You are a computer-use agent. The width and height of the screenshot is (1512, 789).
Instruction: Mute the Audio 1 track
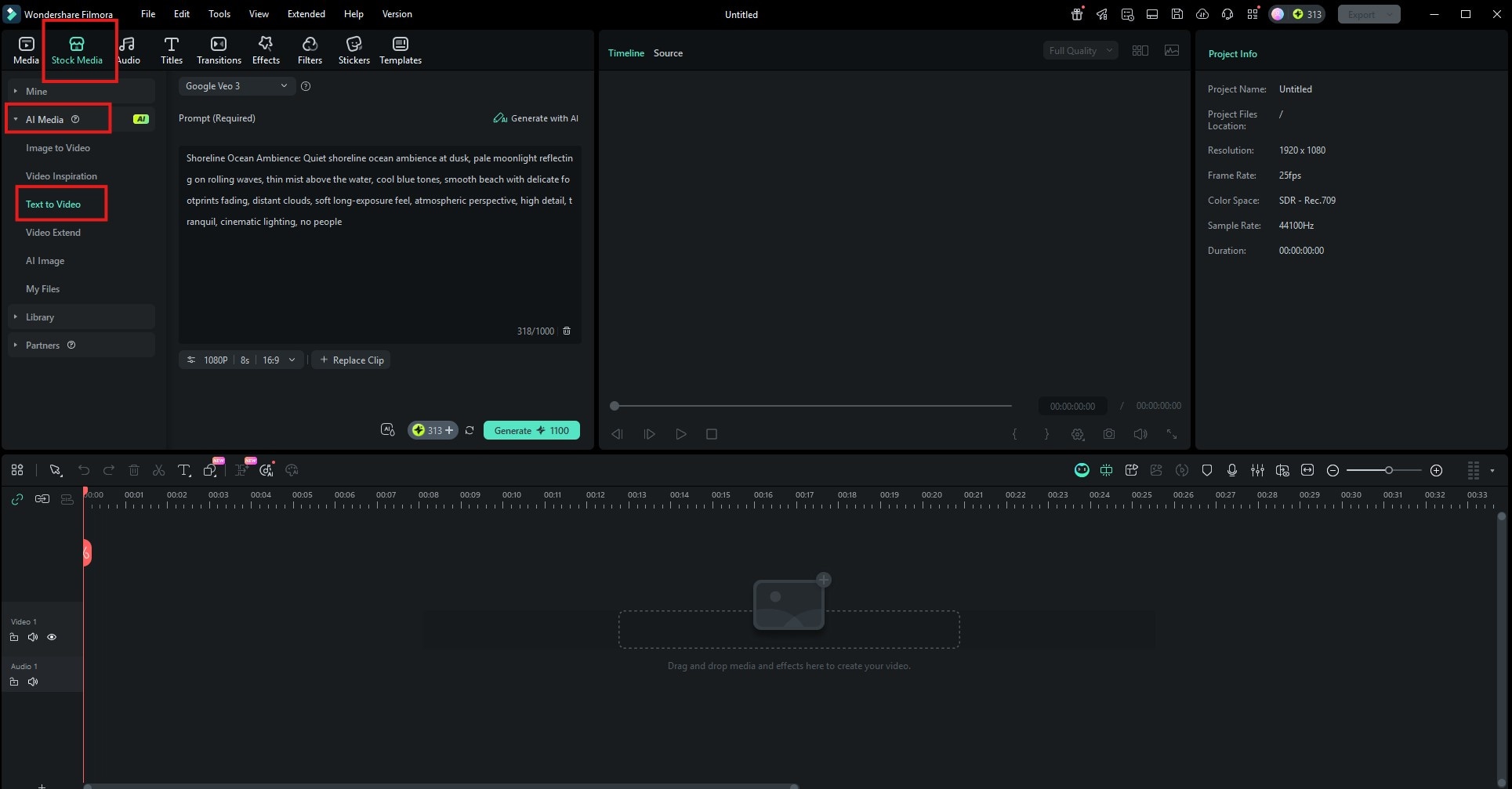point(33,682)
